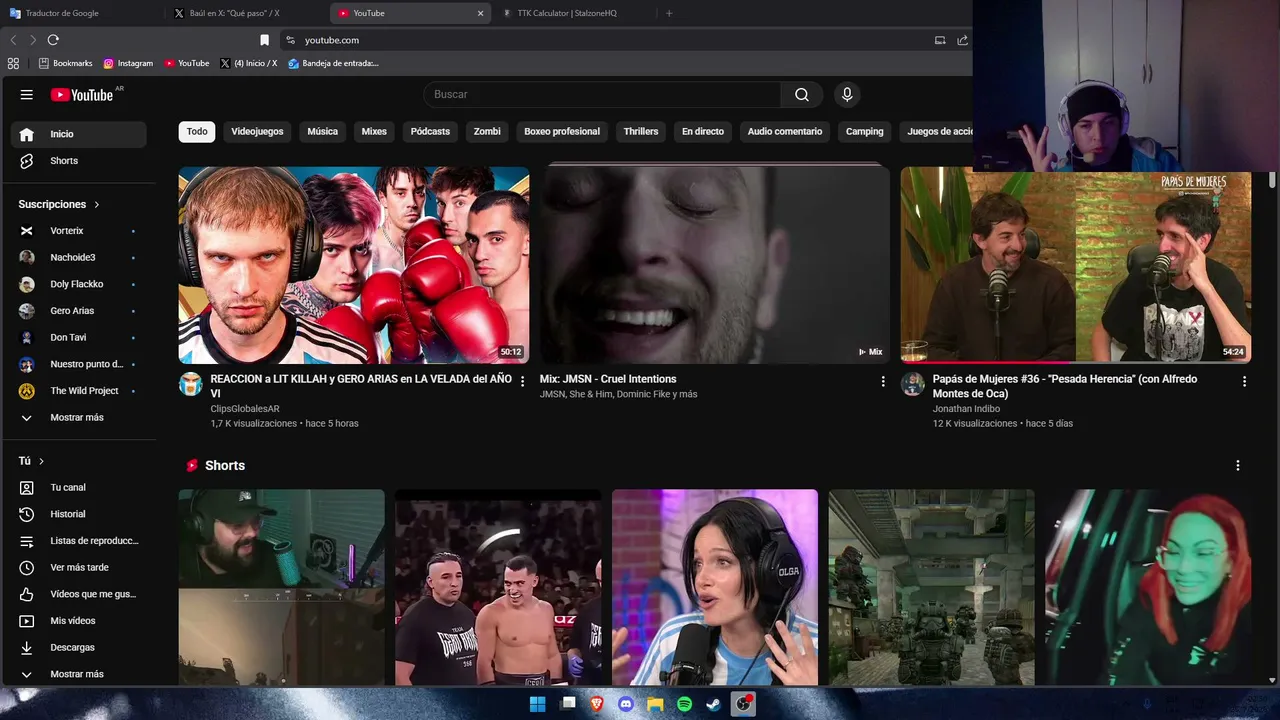Expand the Tú section chevron
Viewport: 1280px width, 720px height.
coord(41,461)
